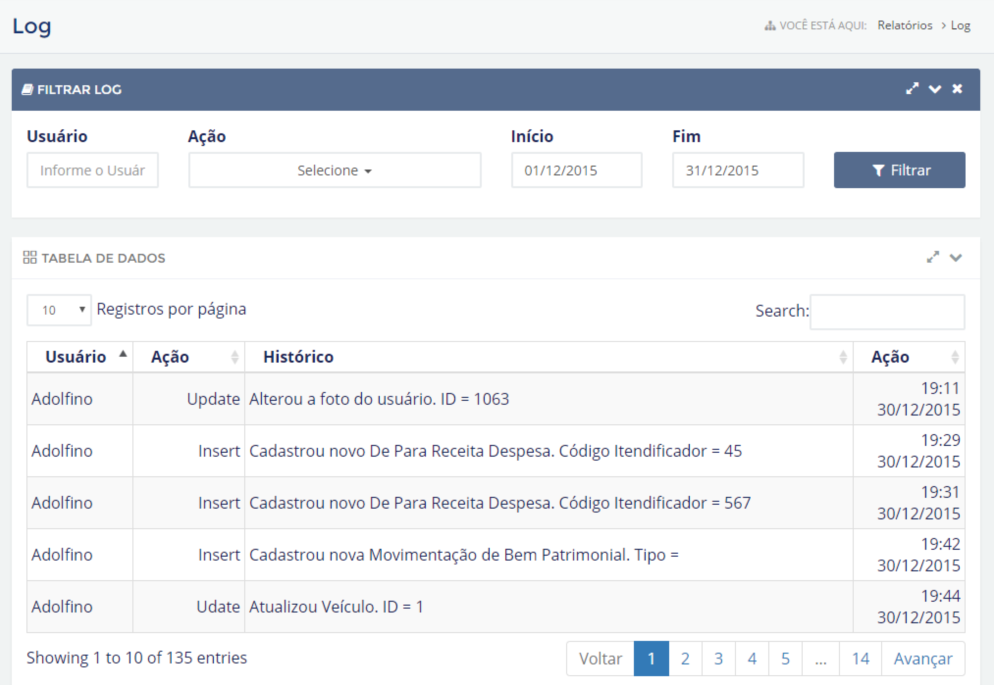The image size is (995, 685).
Task: Click the Fim date field
Action: (738, 170)
